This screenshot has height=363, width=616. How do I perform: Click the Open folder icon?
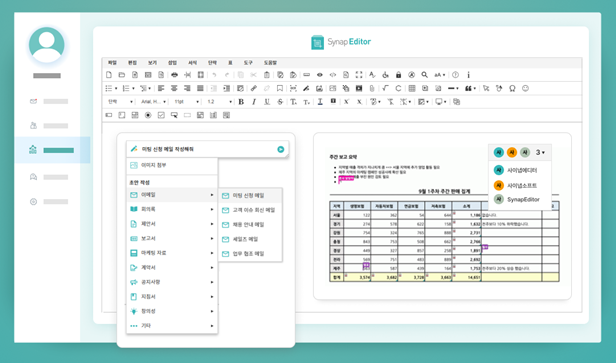click(x=122, y=75)
